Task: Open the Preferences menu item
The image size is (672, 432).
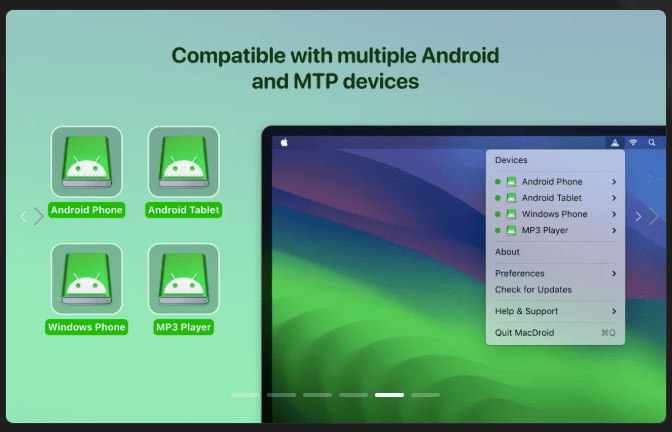Action: (555, 273)
